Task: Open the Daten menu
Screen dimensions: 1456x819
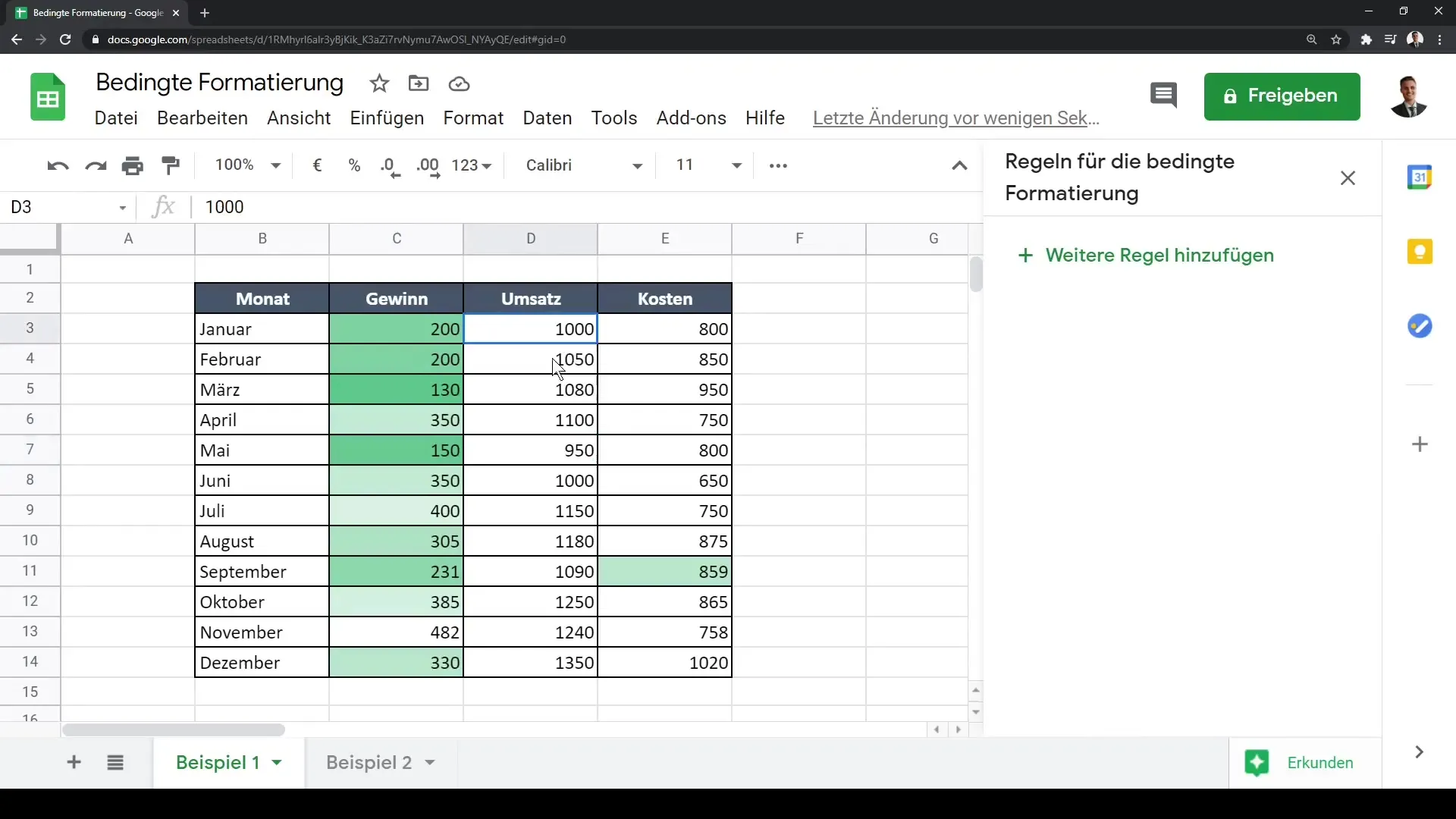Action: (x=548, y=118)
